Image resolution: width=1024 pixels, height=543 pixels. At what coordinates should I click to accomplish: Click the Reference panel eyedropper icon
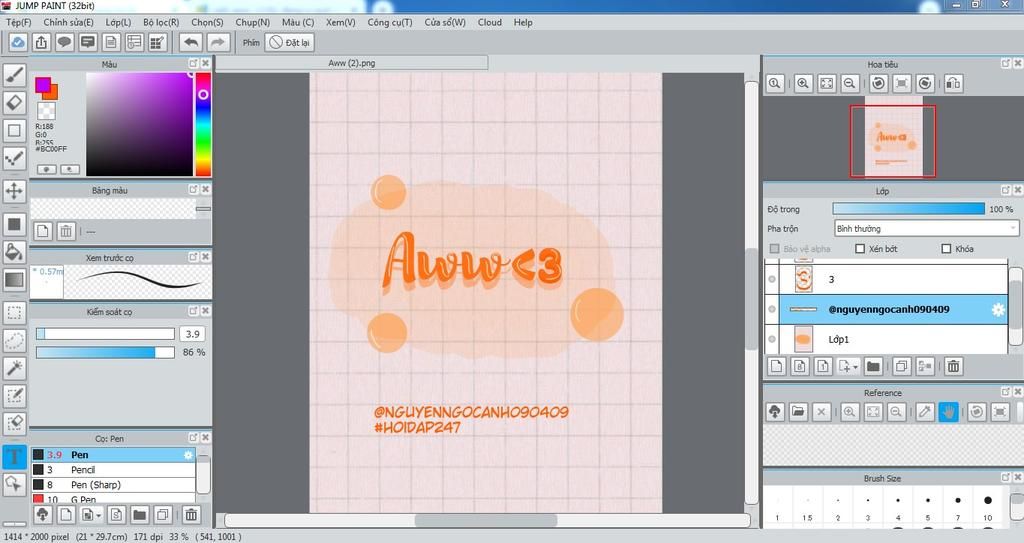click(x=925, y=412)
